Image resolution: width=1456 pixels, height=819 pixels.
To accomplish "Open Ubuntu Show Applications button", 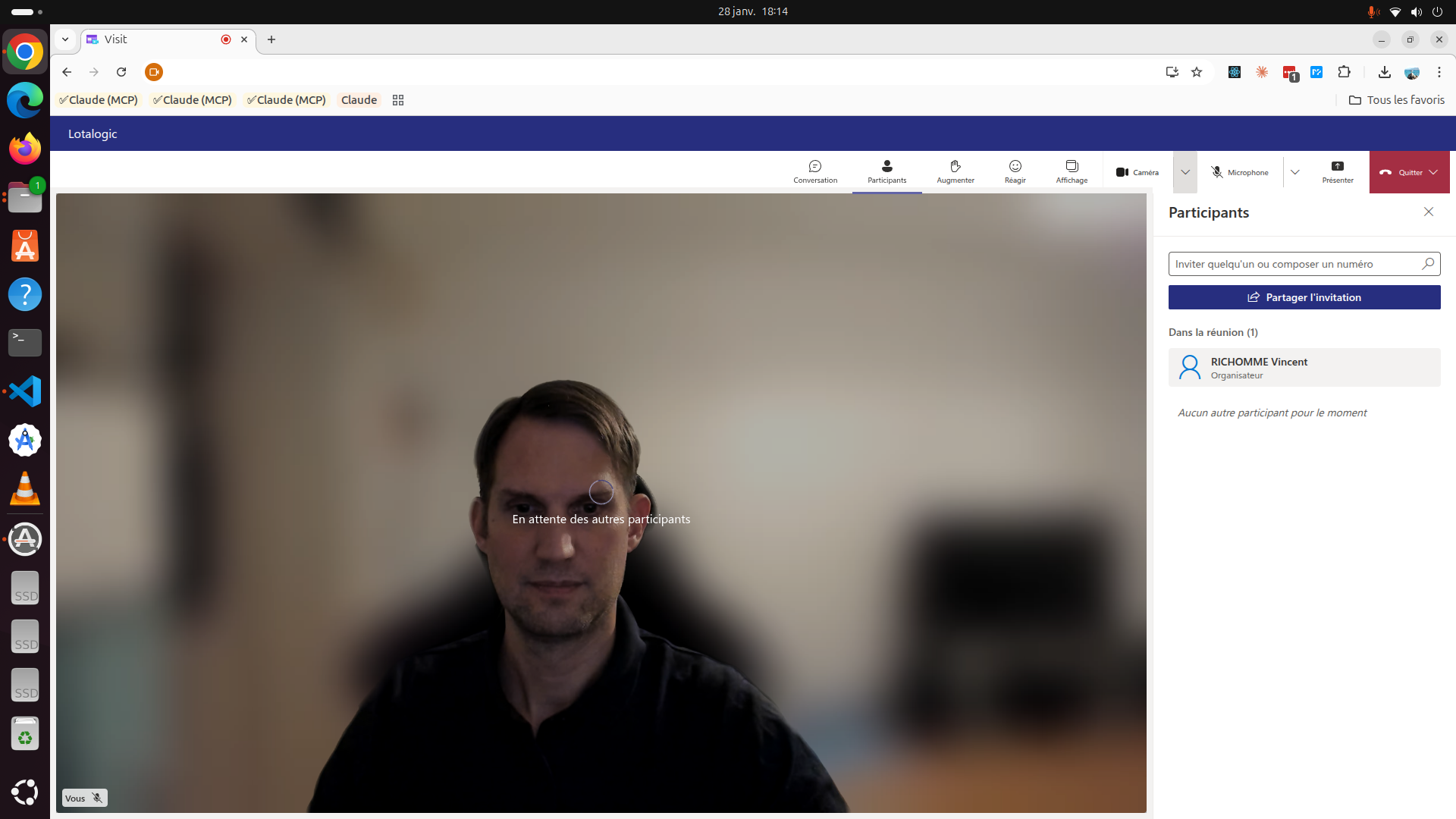I will [x=25, y=792].
